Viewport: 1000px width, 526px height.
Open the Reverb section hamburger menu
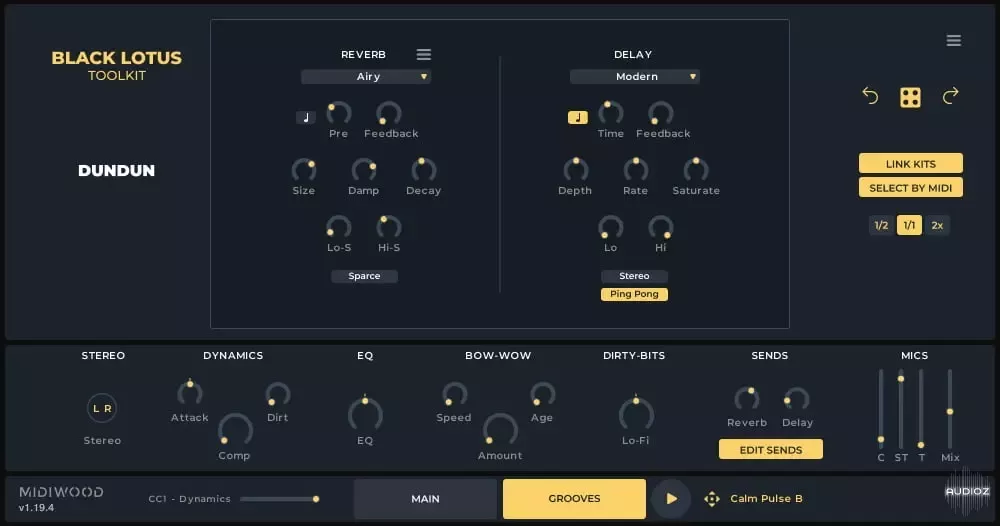424,54
